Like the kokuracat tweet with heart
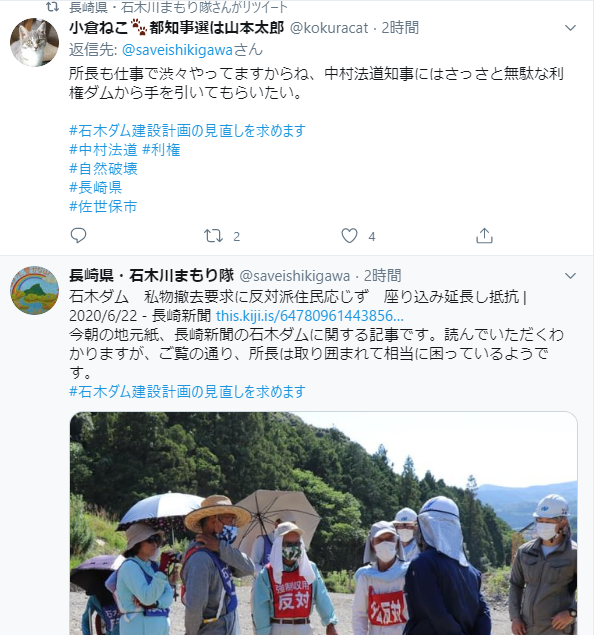This screenshot has height=635, width=594. 349,236
